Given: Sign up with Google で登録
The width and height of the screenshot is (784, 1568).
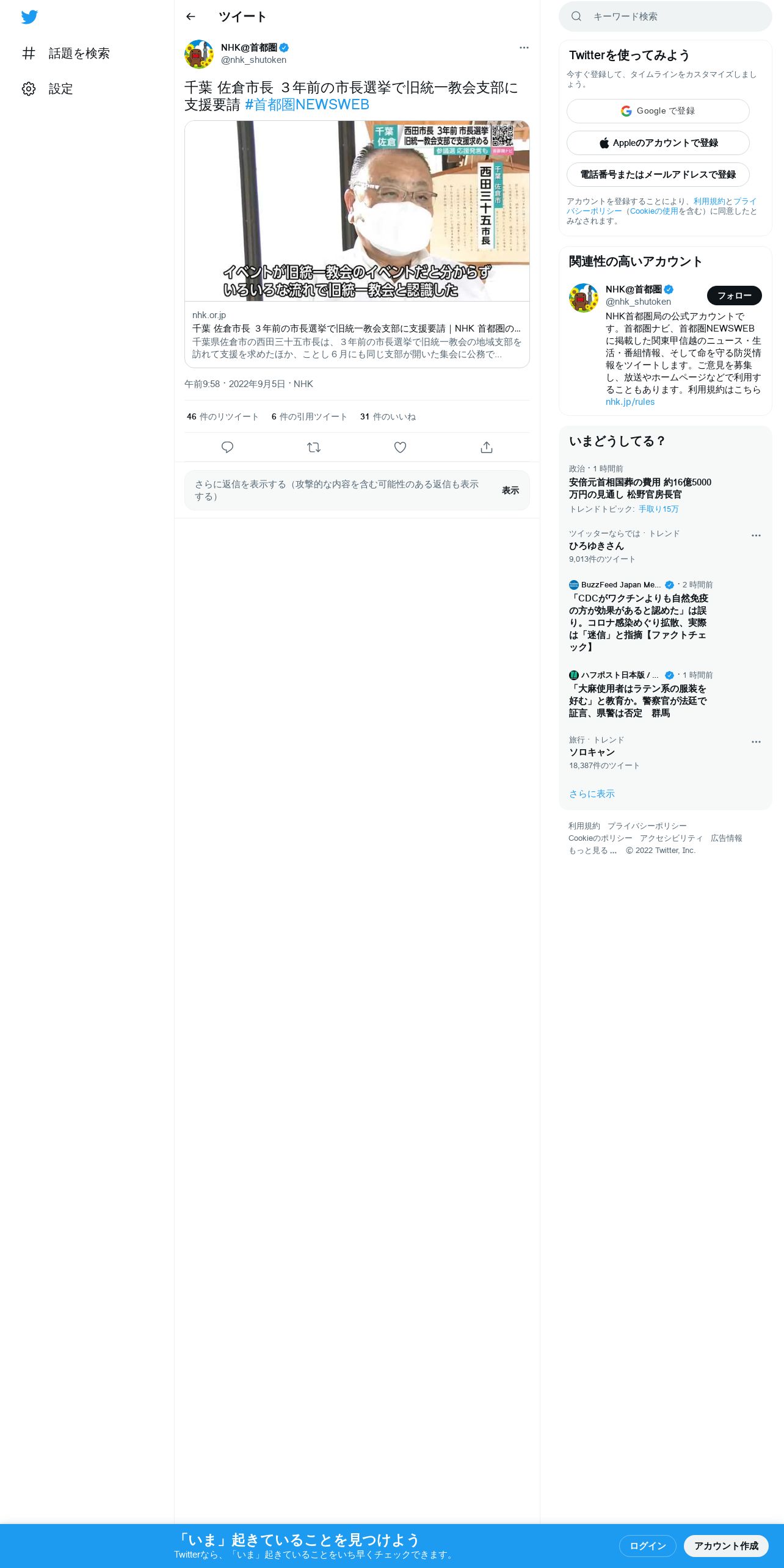Looking at the screenshot, I should 658,111.
